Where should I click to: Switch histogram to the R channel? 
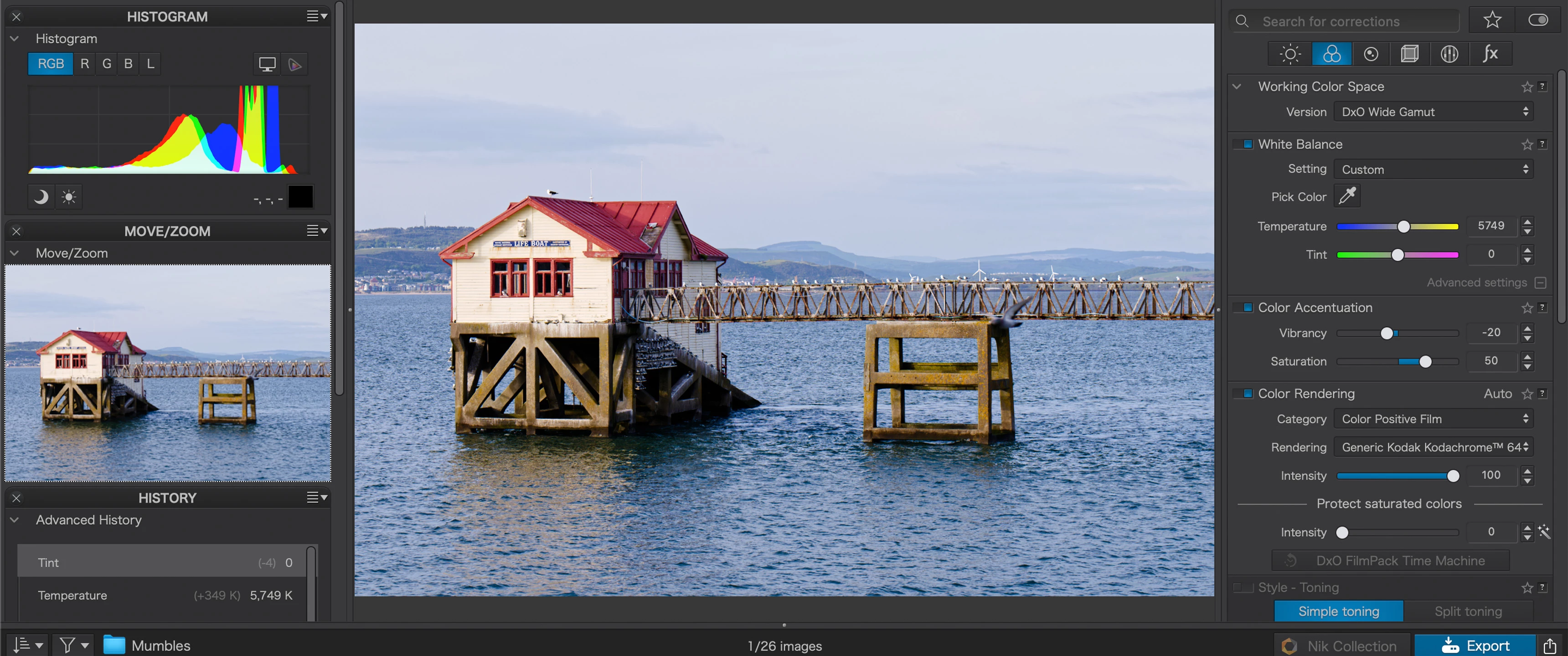pos(85,64)
